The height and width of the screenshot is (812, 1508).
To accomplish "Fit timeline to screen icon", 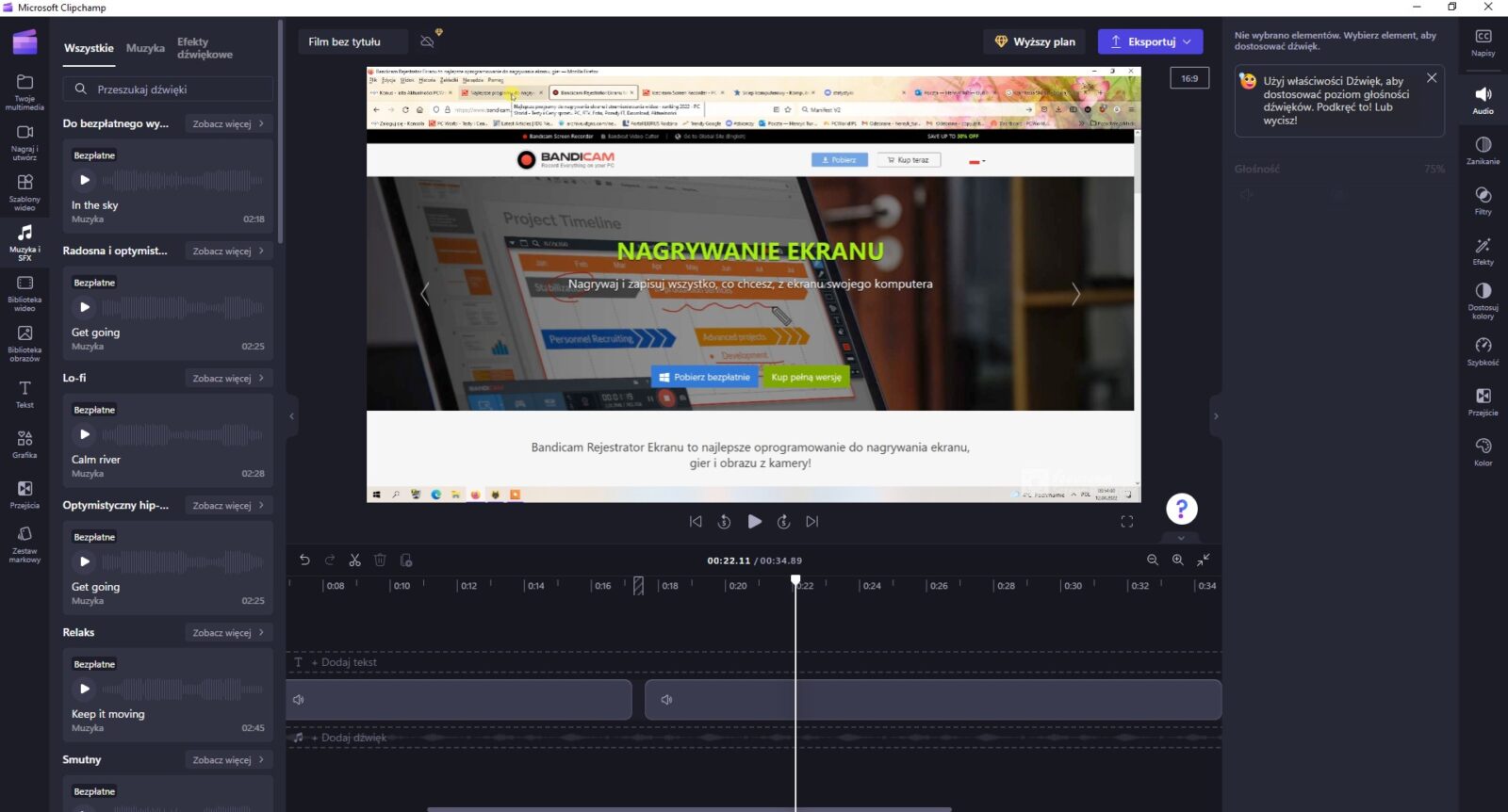I will [x=1204, y=560].
